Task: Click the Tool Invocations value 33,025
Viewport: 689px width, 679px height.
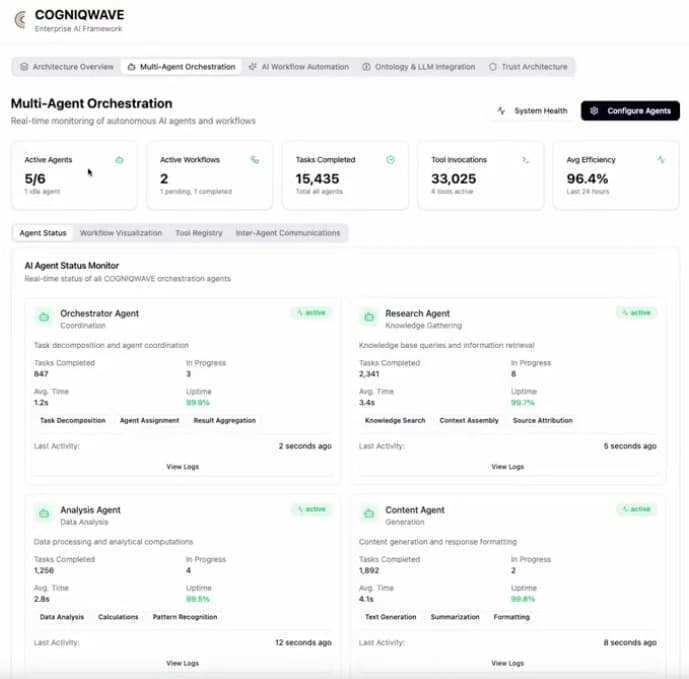Action: [x=453, y=179]
